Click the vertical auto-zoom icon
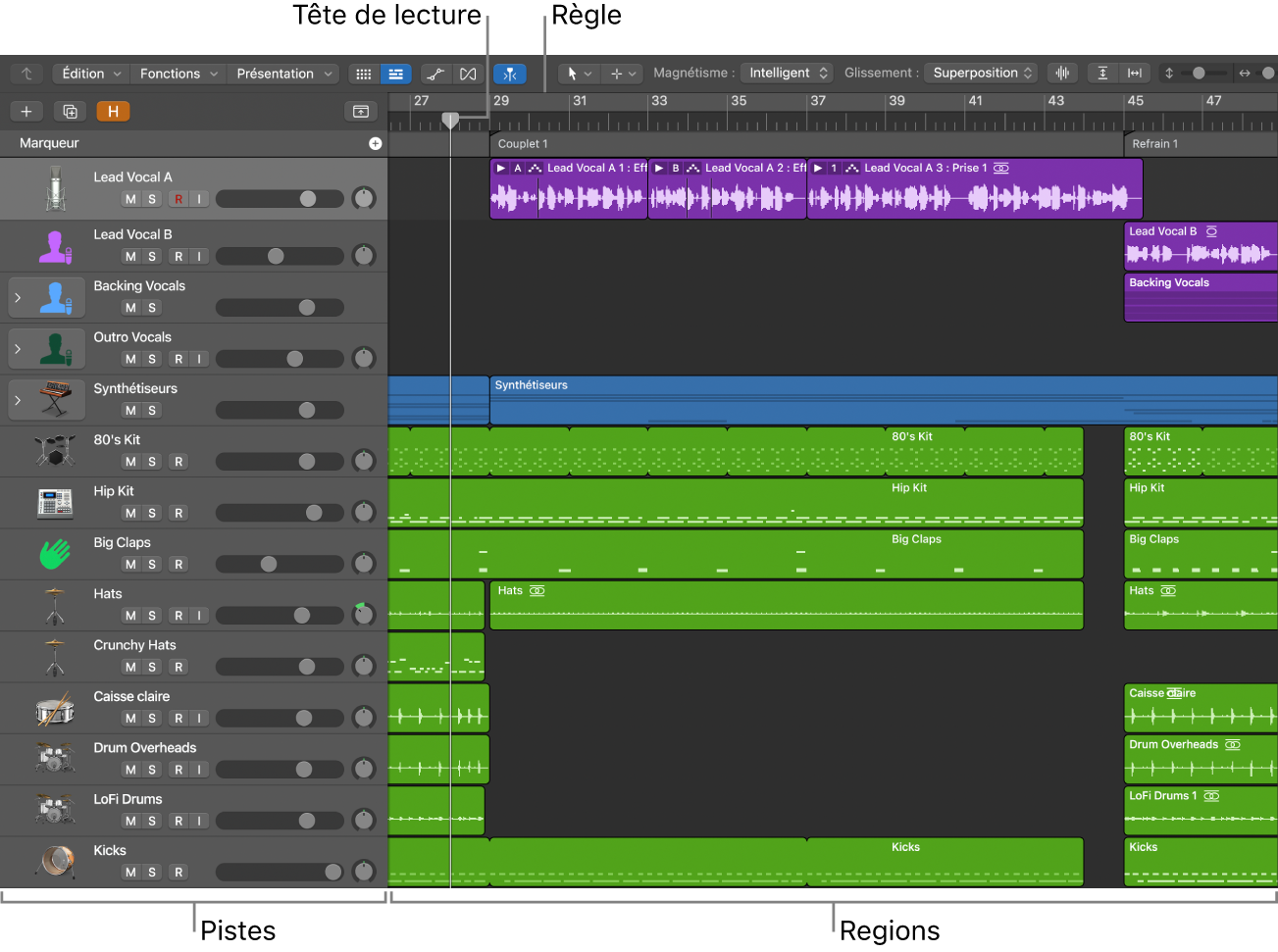 pyautogui.click(x=1102, y=74)
